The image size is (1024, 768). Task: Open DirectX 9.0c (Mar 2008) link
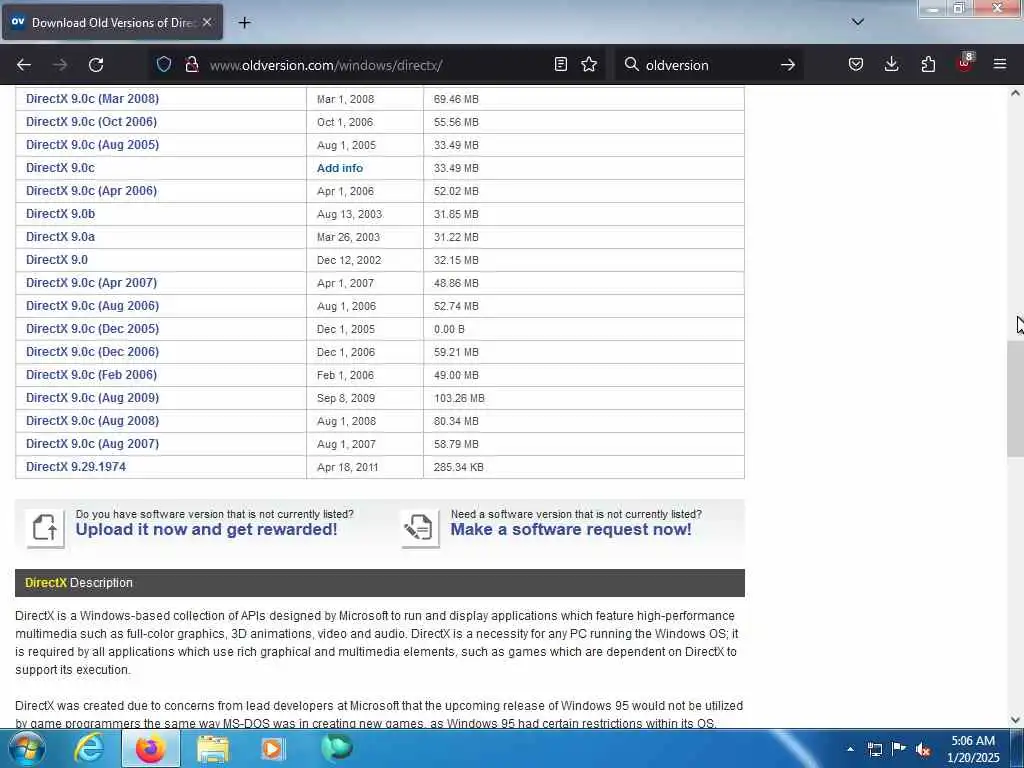pyautogui.click(x=92, y=99)
